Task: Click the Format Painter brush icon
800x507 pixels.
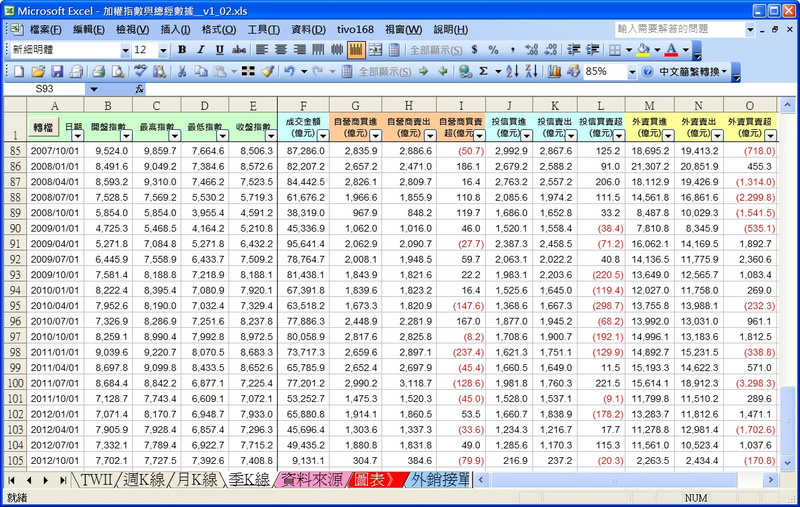Action: click(x=268, y=71)
